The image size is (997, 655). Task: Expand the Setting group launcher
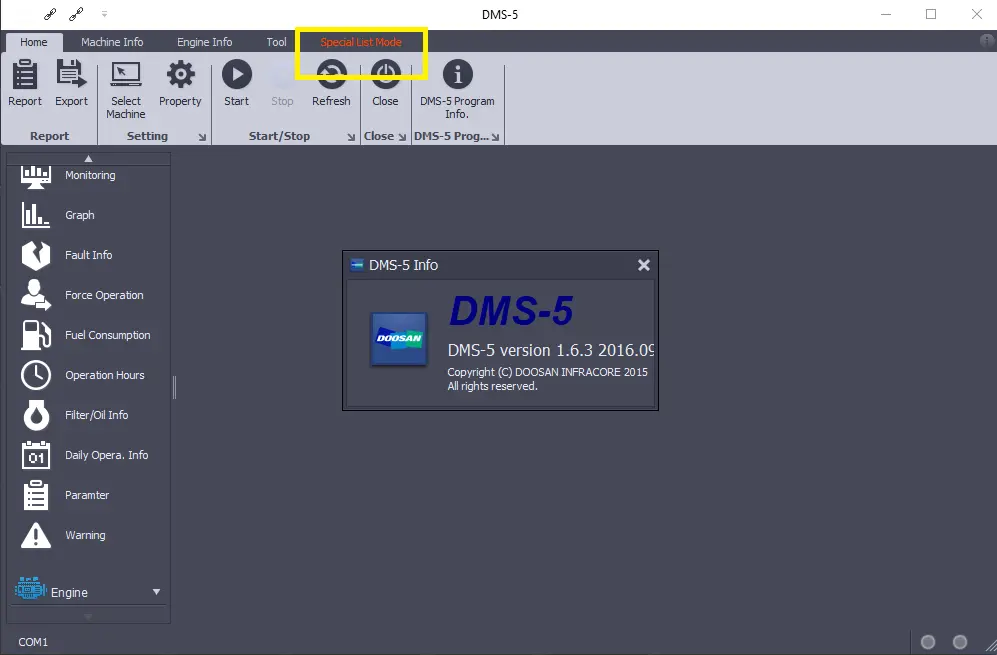pyautogui.click(x=202, y=137)
